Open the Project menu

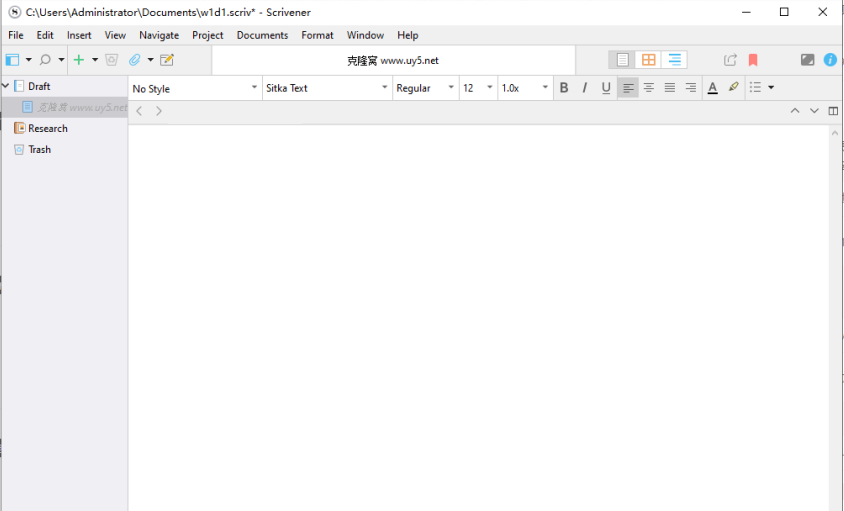208,35
